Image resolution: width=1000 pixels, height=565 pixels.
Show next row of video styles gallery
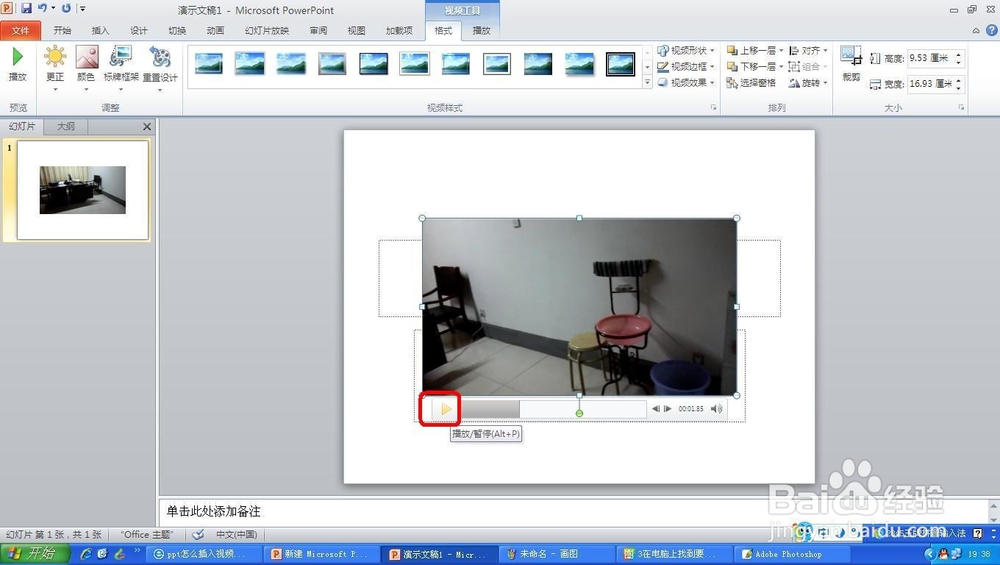point(647,66)
